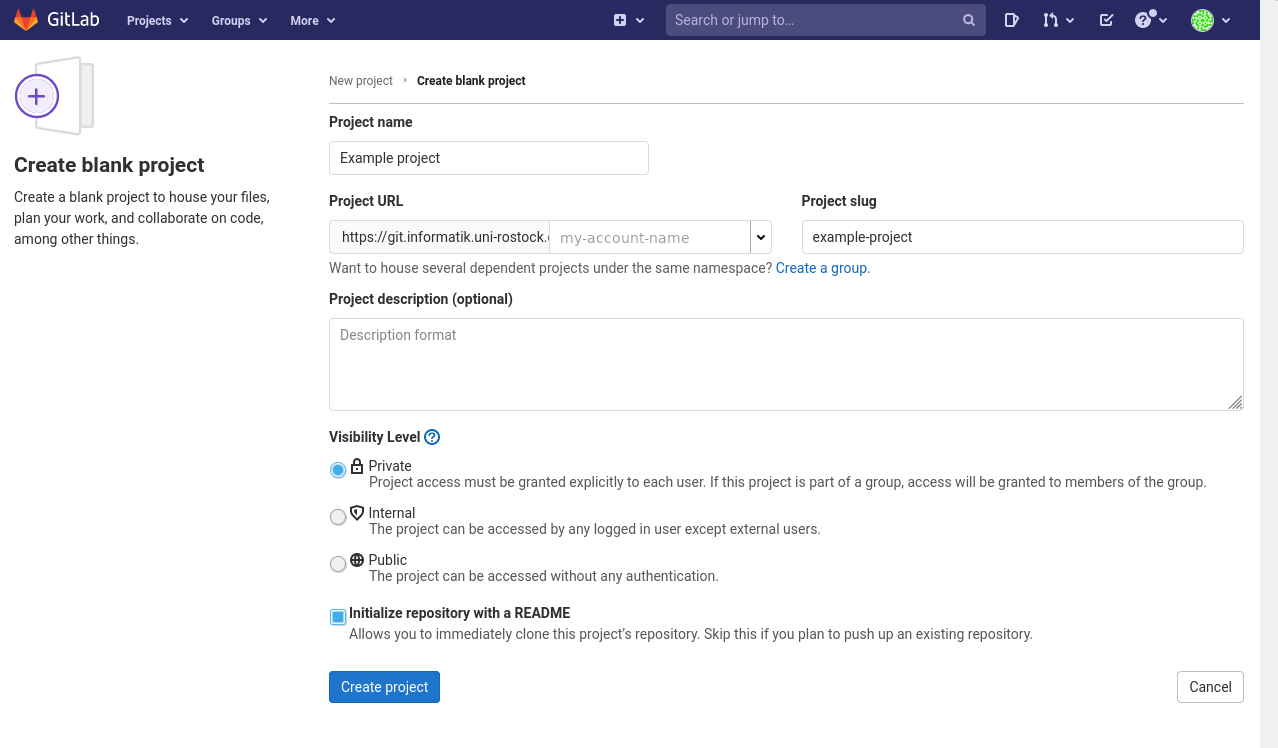Open the Groups dropdown menu

coord(239,20)
